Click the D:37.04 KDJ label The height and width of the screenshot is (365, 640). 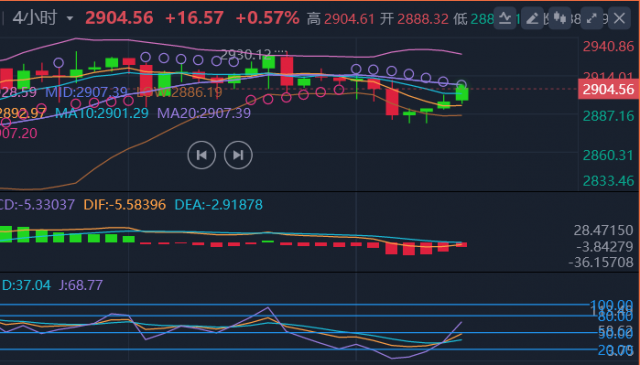point(26,285)
